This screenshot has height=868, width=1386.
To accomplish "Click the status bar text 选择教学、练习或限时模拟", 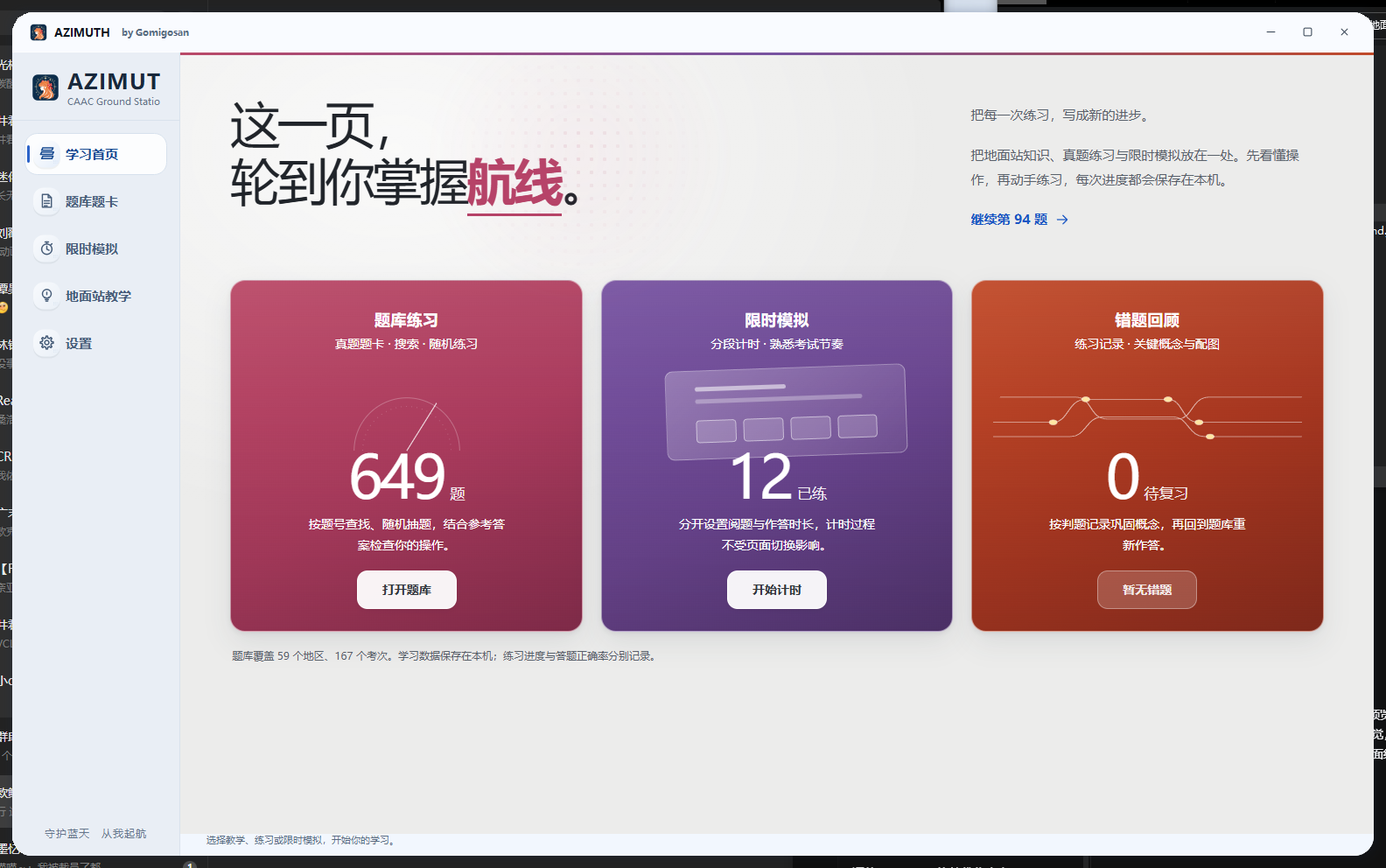I will [303, 840].
